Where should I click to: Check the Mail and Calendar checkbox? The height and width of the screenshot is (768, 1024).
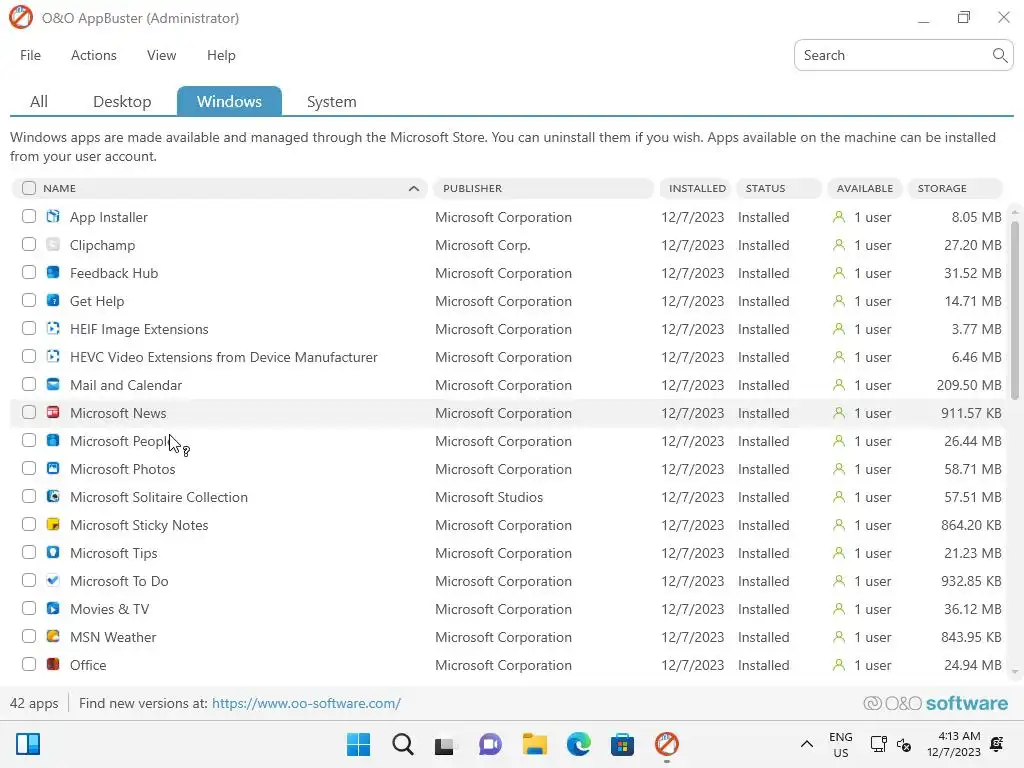tap(29, 384)
